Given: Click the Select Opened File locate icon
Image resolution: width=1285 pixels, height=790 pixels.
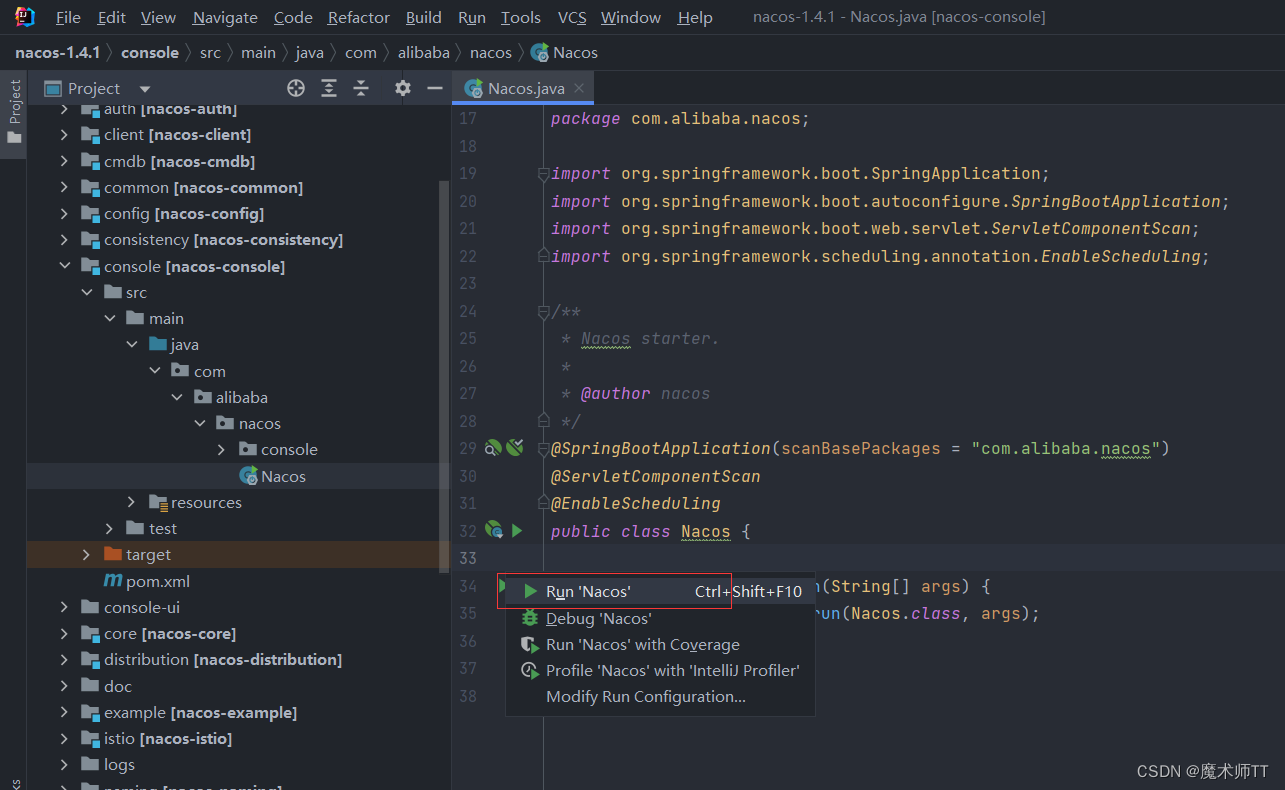Looking at the screenshot, I should (x=296, y=88).
